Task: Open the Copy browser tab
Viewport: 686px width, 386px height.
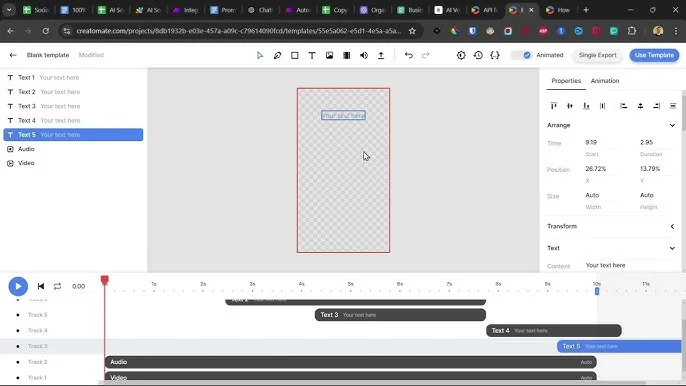Action: (x=336, y=10)
